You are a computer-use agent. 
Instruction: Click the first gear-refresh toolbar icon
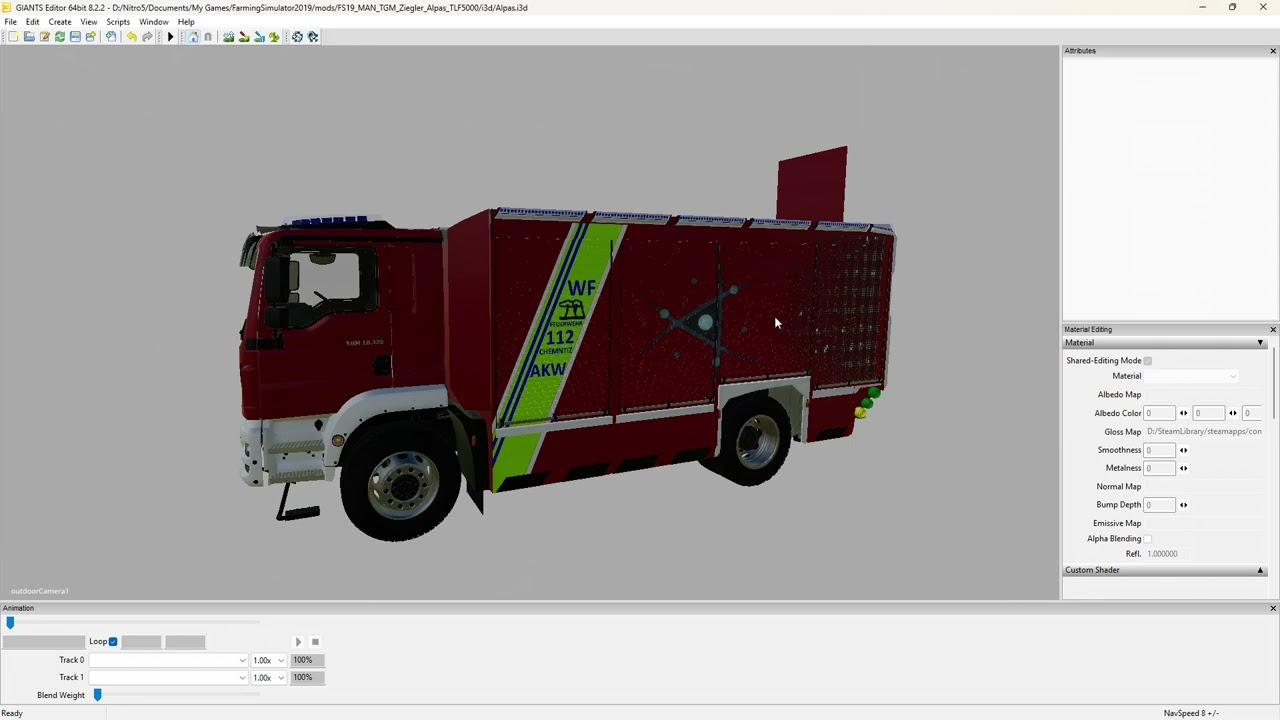[297, 37]
